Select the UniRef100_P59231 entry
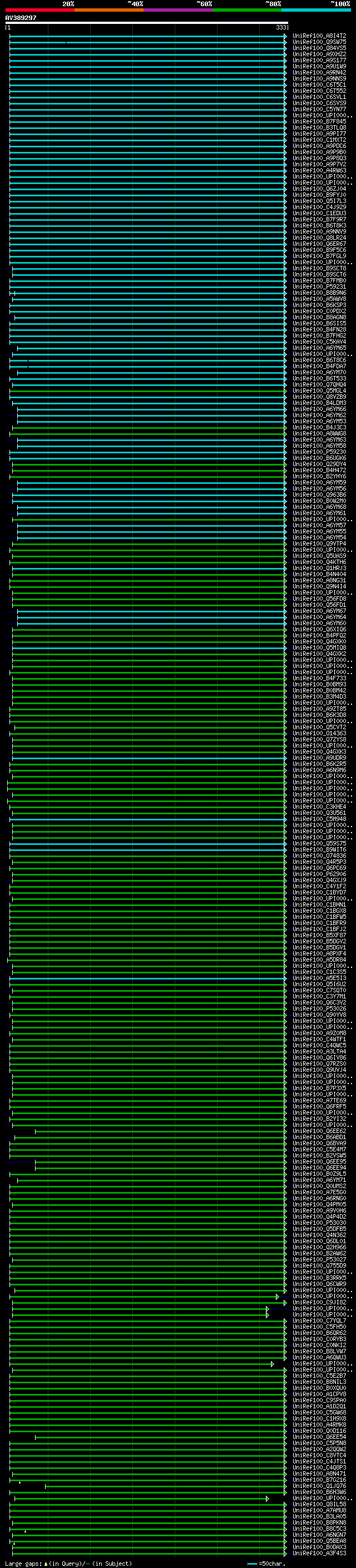 point(319,286)
